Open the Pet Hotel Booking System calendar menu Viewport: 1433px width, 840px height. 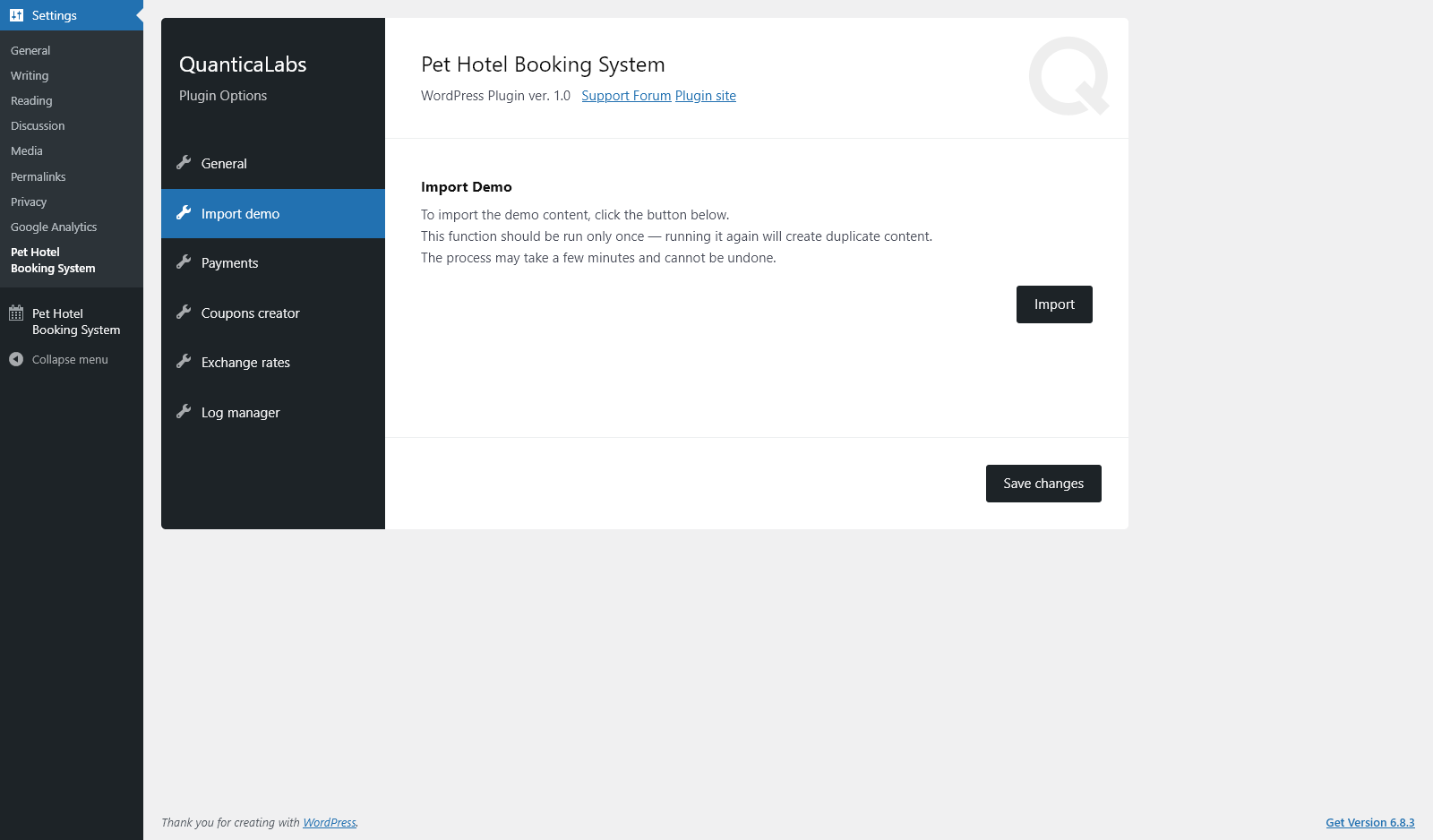tap(72, 321)
